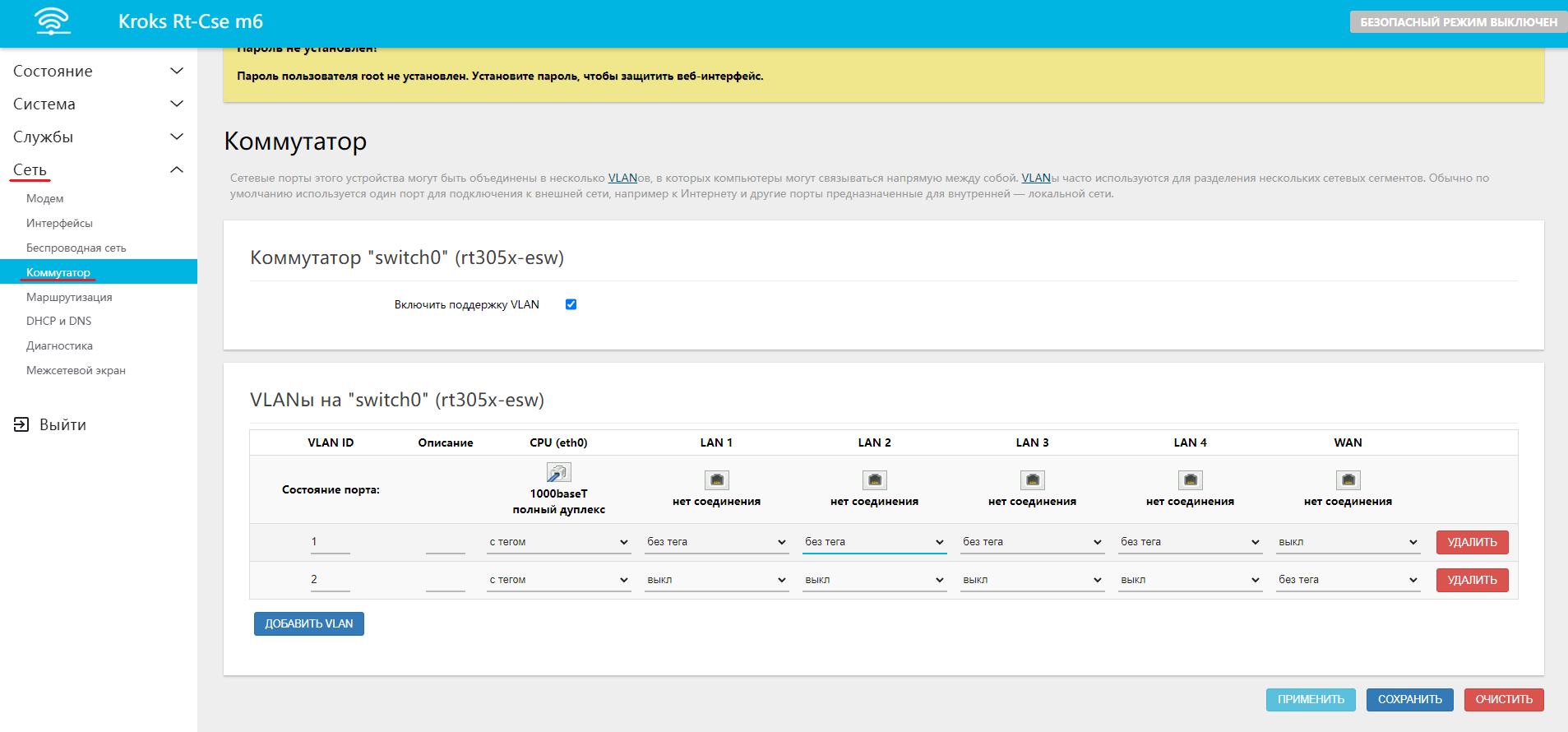Image resolution: width=1568 pixels, height=732 pixels.
Task: Toggle the Включить поддержку VLAN checkbox
Action: click(x=571, y=304)
